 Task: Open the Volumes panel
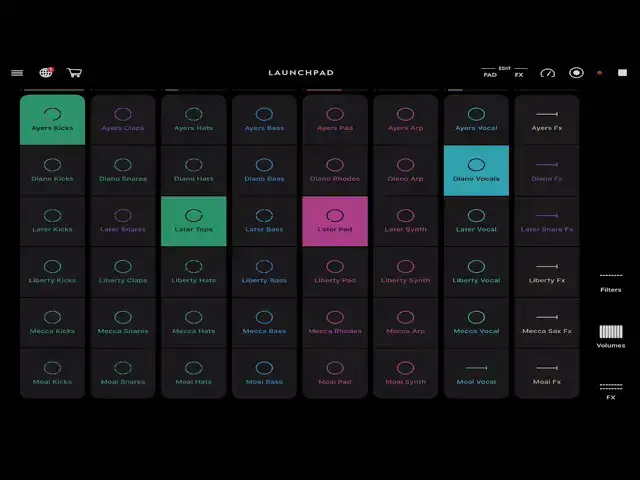coord(611,337)
